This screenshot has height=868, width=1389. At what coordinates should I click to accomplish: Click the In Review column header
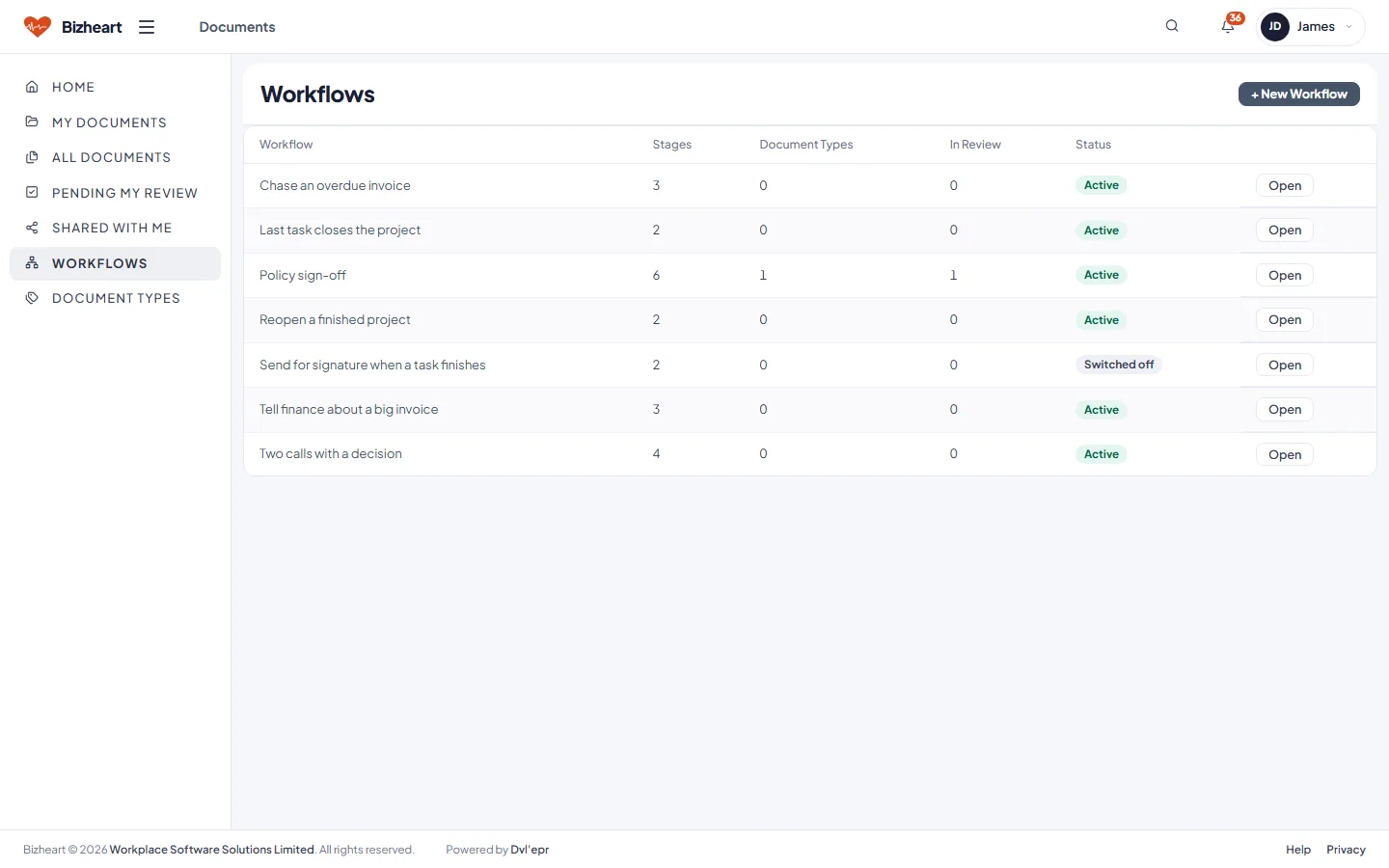point(975,145)
